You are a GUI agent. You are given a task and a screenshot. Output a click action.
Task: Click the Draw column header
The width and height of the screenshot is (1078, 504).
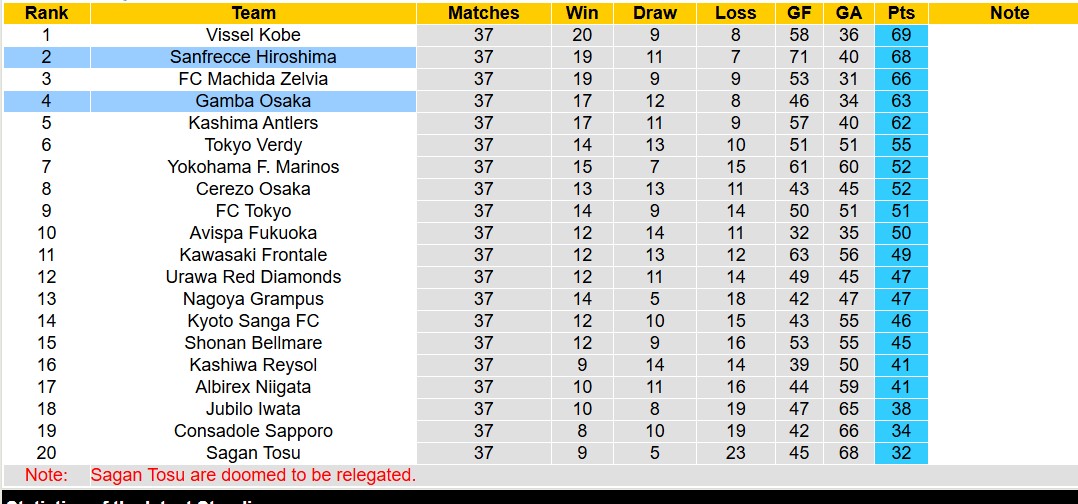click(655, 13)
